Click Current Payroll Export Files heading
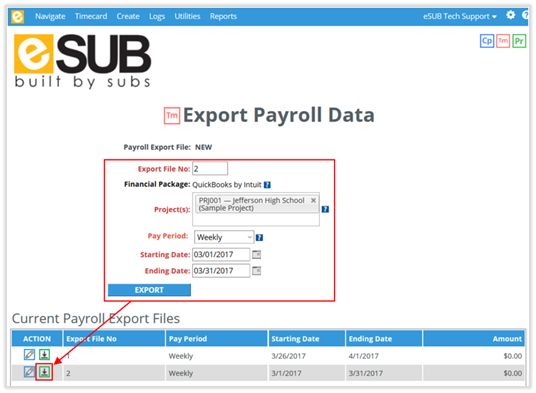 tap(96, 319)
